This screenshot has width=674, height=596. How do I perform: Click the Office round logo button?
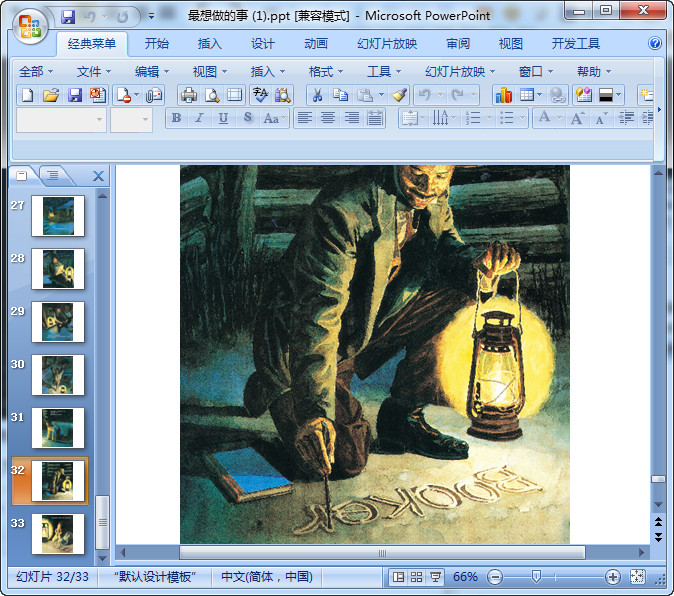coord(29,27)
